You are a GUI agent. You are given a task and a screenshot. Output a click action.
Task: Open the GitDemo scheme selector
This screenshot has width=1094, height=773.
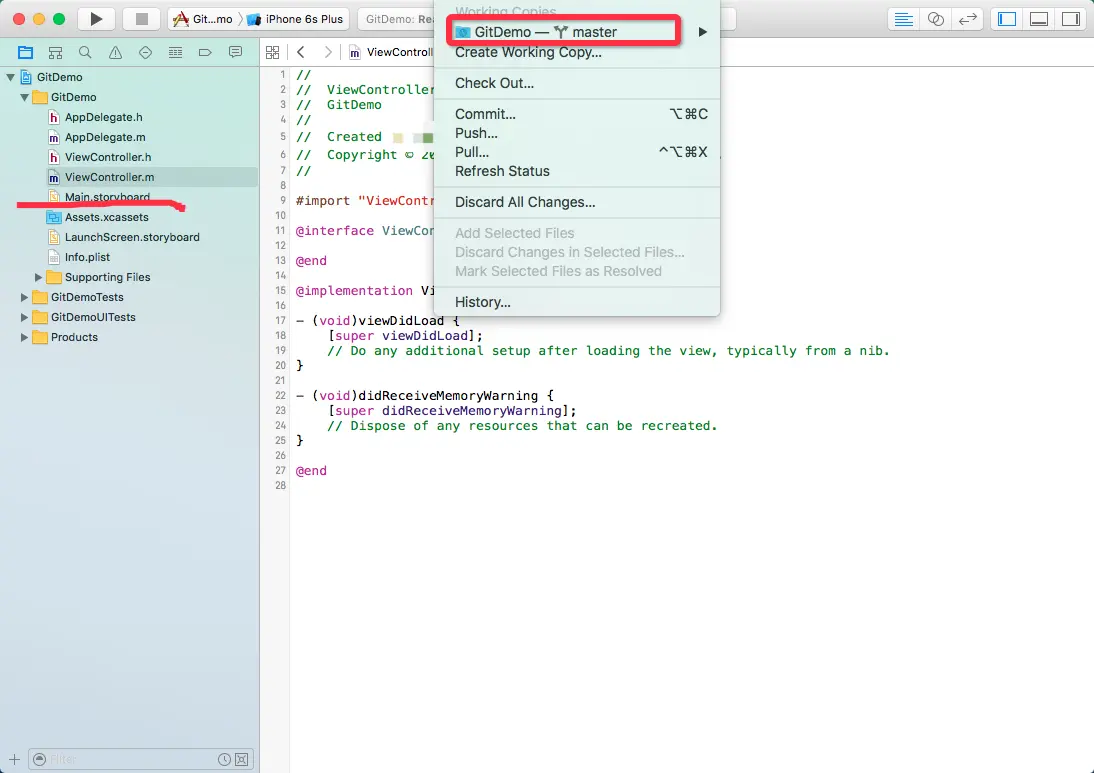203,19
